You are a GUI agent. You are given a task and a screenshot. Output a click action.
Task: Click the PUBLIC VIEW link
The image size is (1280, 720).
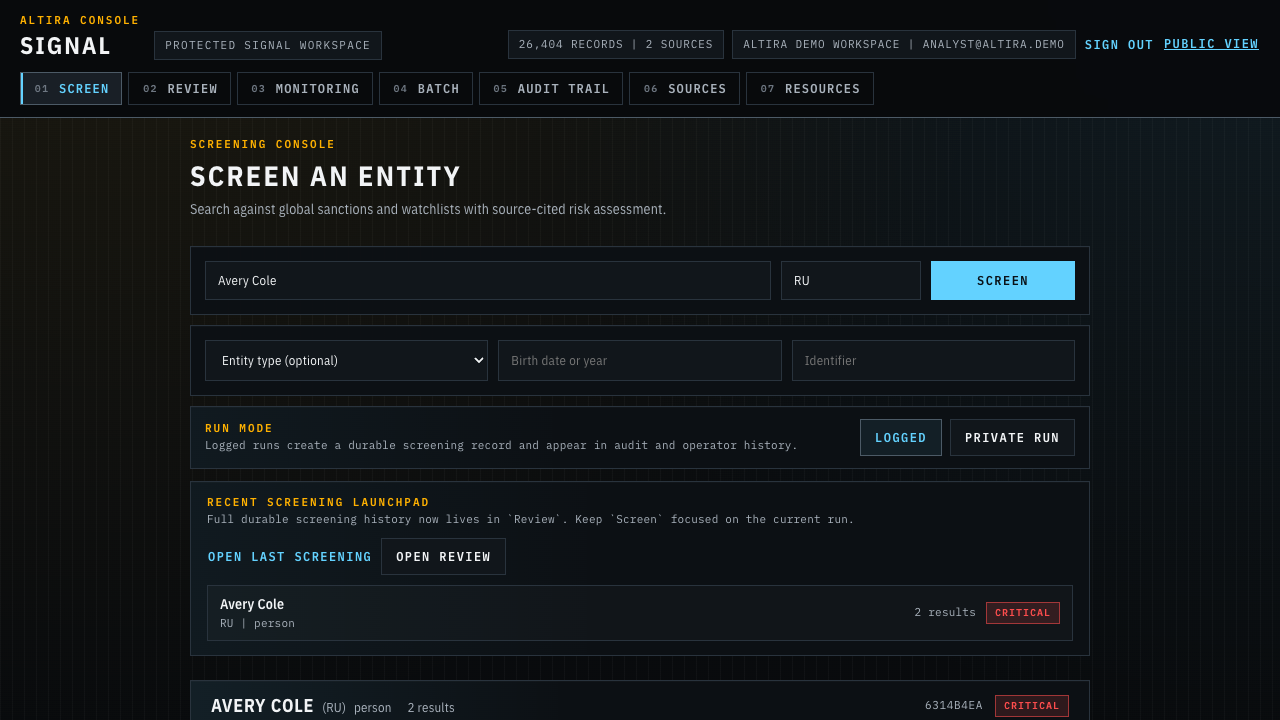1211,44
